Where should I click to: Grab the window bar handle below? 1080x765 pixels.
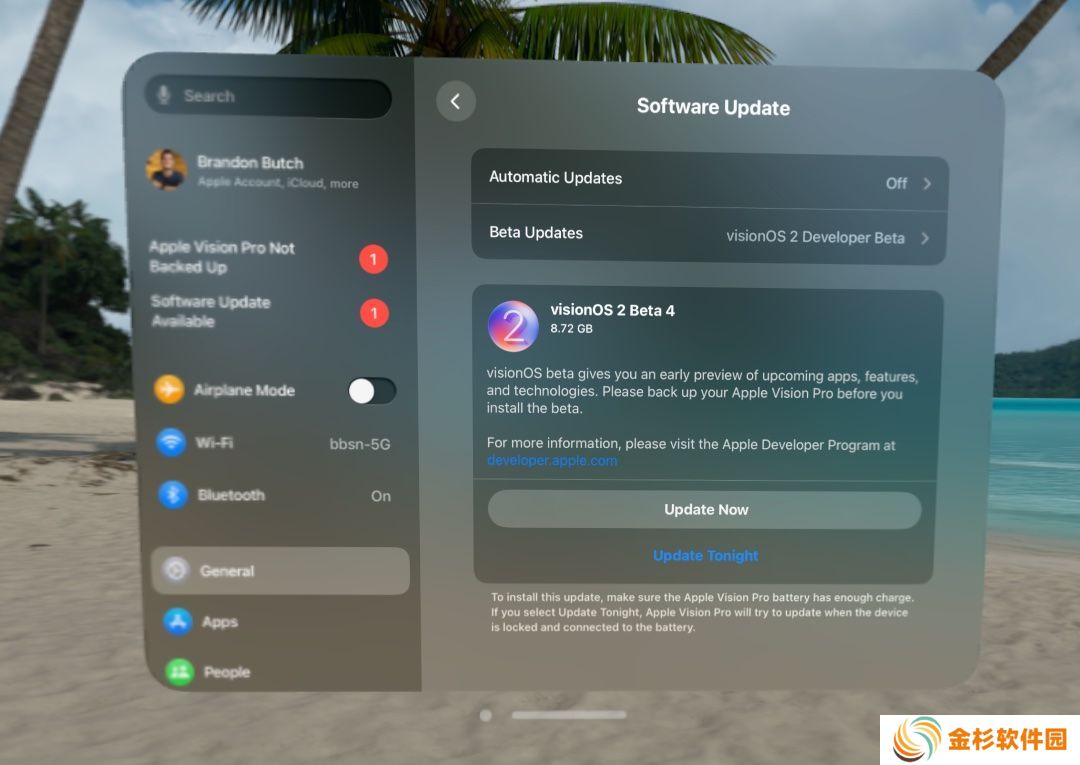[569, 715]
